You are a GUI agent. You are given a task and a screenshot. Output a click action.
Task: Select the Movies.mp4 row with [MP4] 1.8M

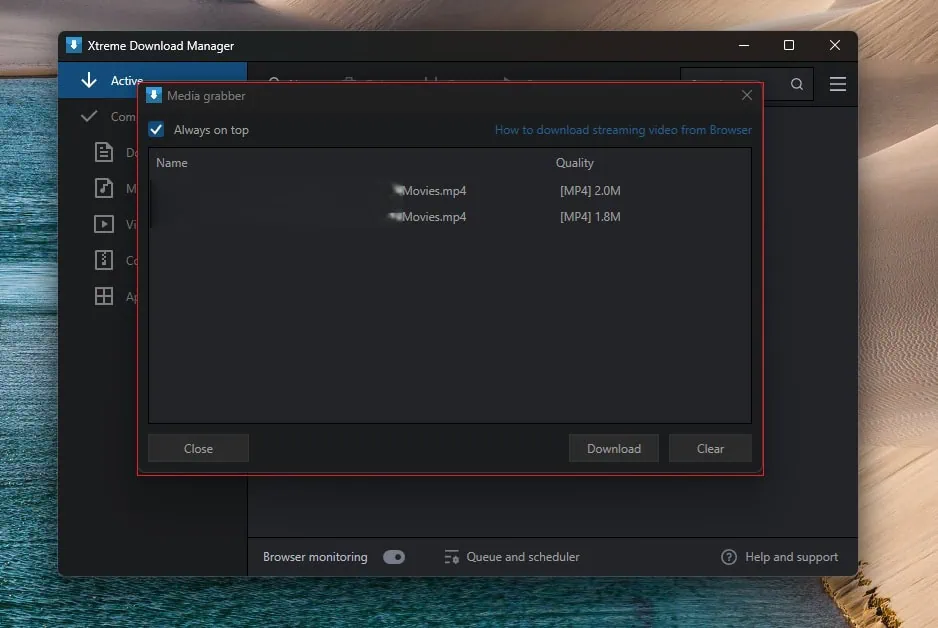(450, 217)
